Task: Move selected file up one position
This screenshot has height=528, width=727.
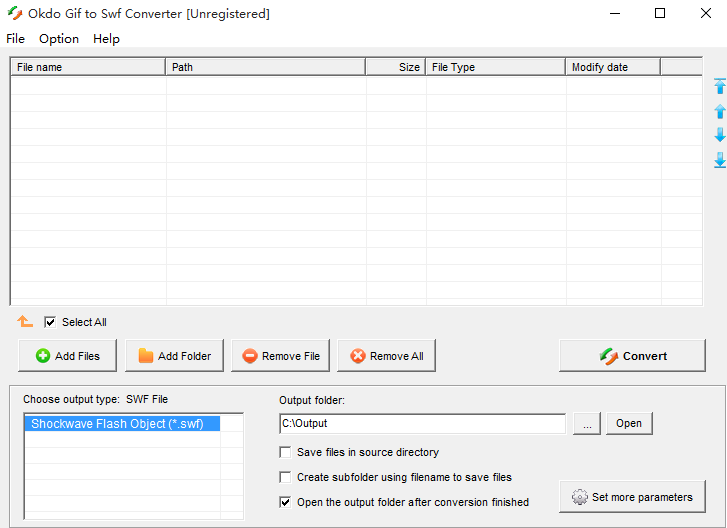Action: coord(720,111)
